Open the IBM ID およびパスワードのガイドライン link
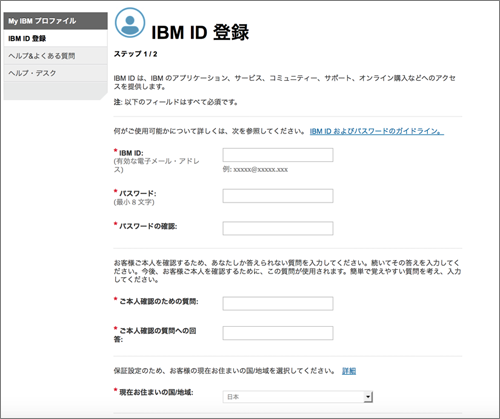The height and width of the screenshot is (419, 500). [377, 131]
